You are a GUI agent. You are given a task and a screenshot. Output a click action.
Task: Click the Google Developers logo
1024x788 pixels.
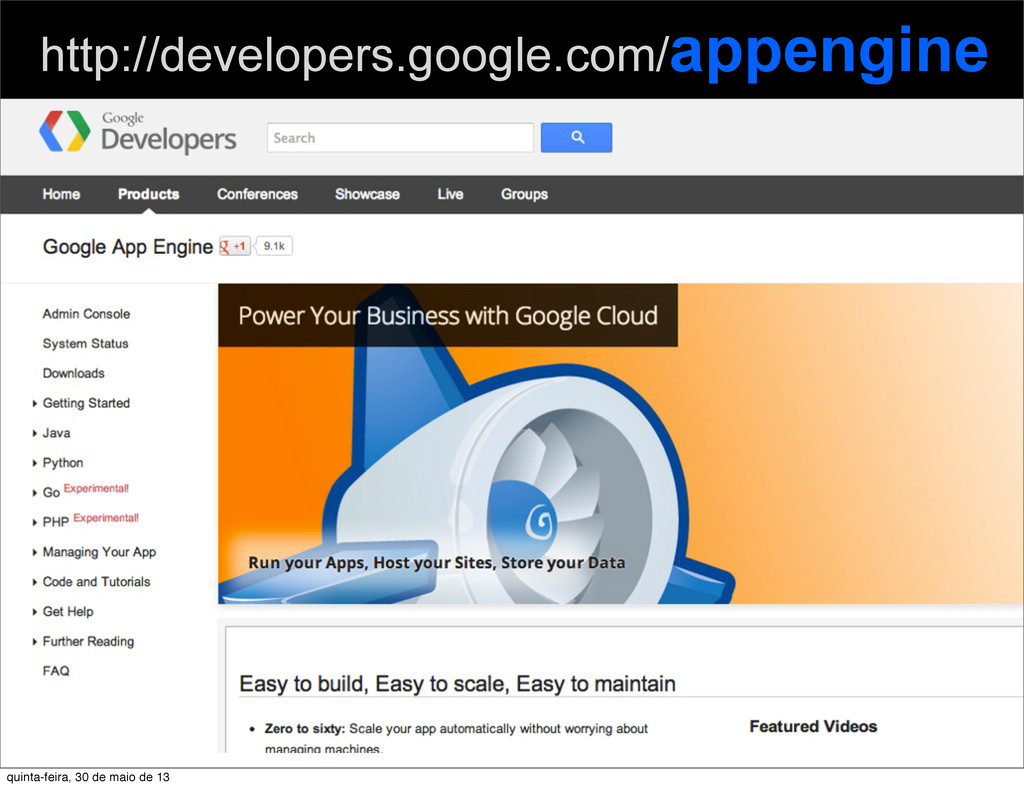tap(138, 133)
